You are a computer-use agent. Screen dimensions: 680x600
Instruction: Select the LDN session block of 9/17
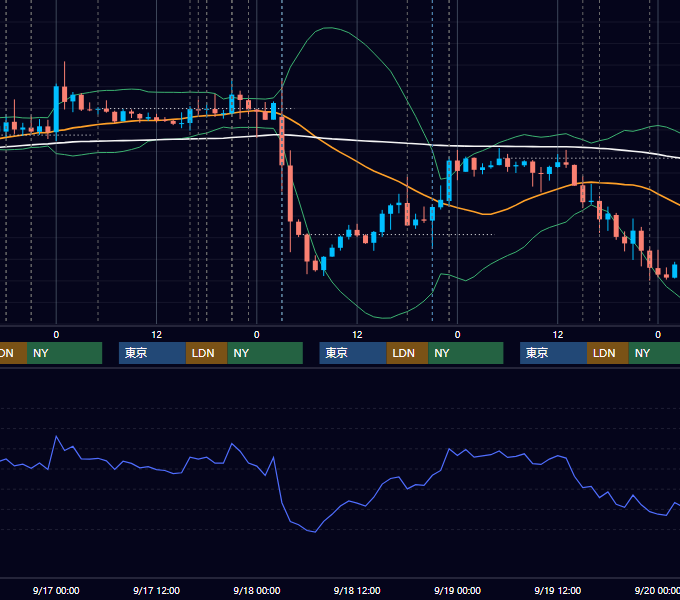point(206,353)
